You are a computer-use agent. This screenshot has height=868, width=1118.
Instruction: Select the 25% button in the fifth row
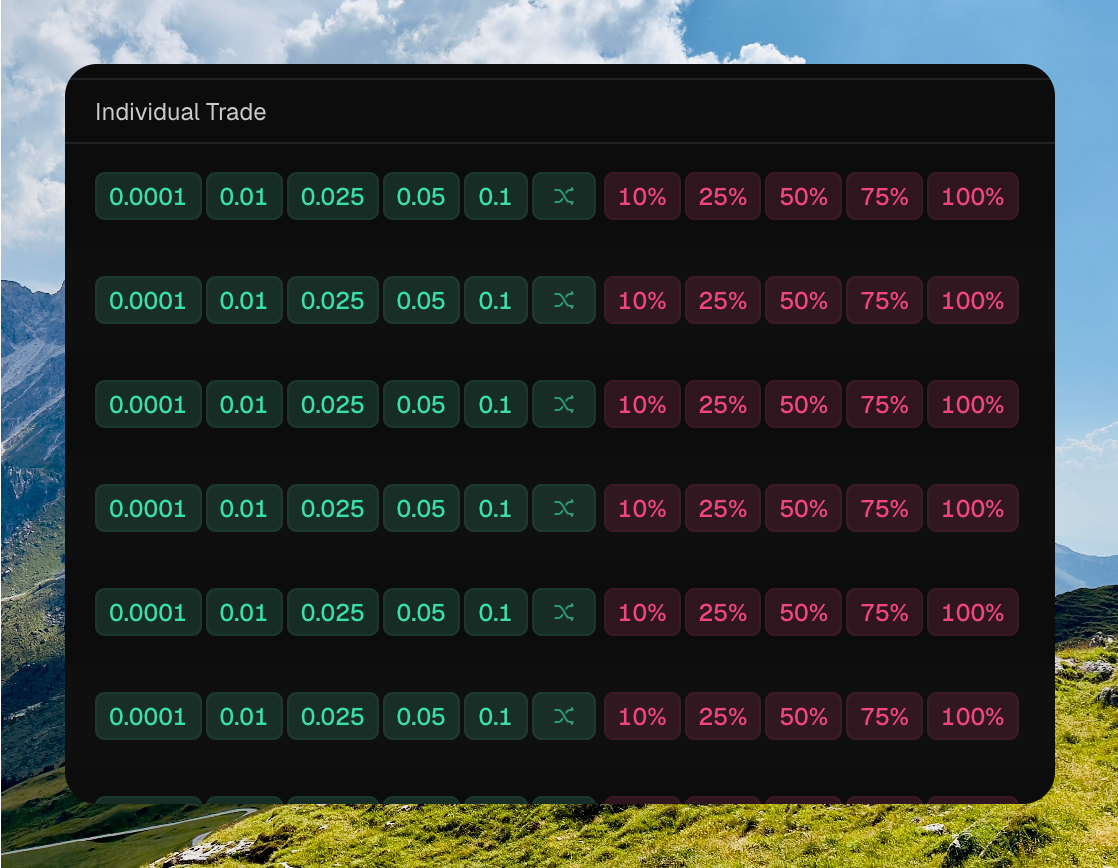point(723,612)
